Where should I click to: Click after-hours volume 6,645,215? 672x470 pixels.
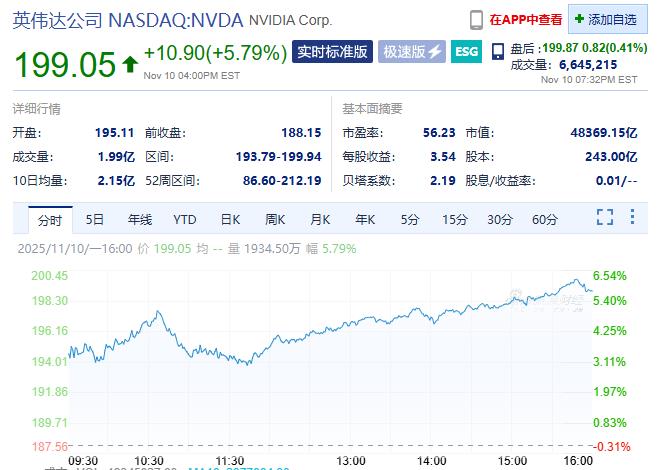coord(588,65)
